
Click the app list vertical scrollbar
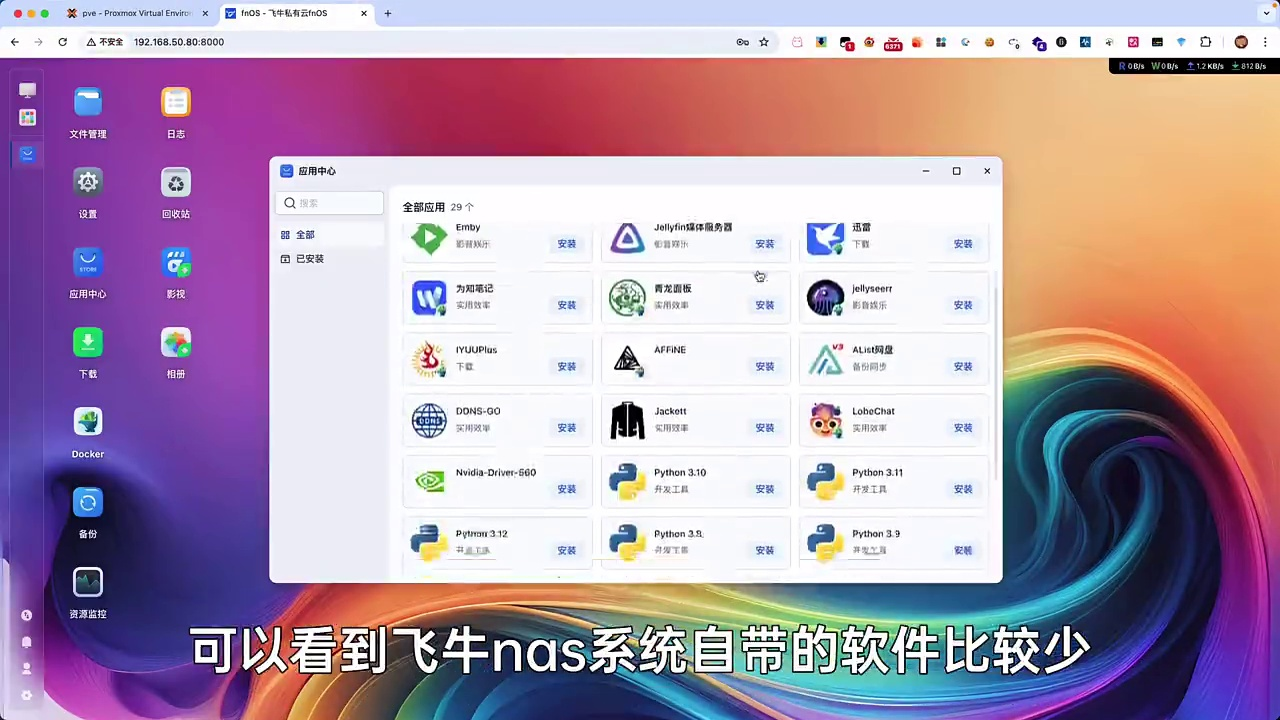996,385
